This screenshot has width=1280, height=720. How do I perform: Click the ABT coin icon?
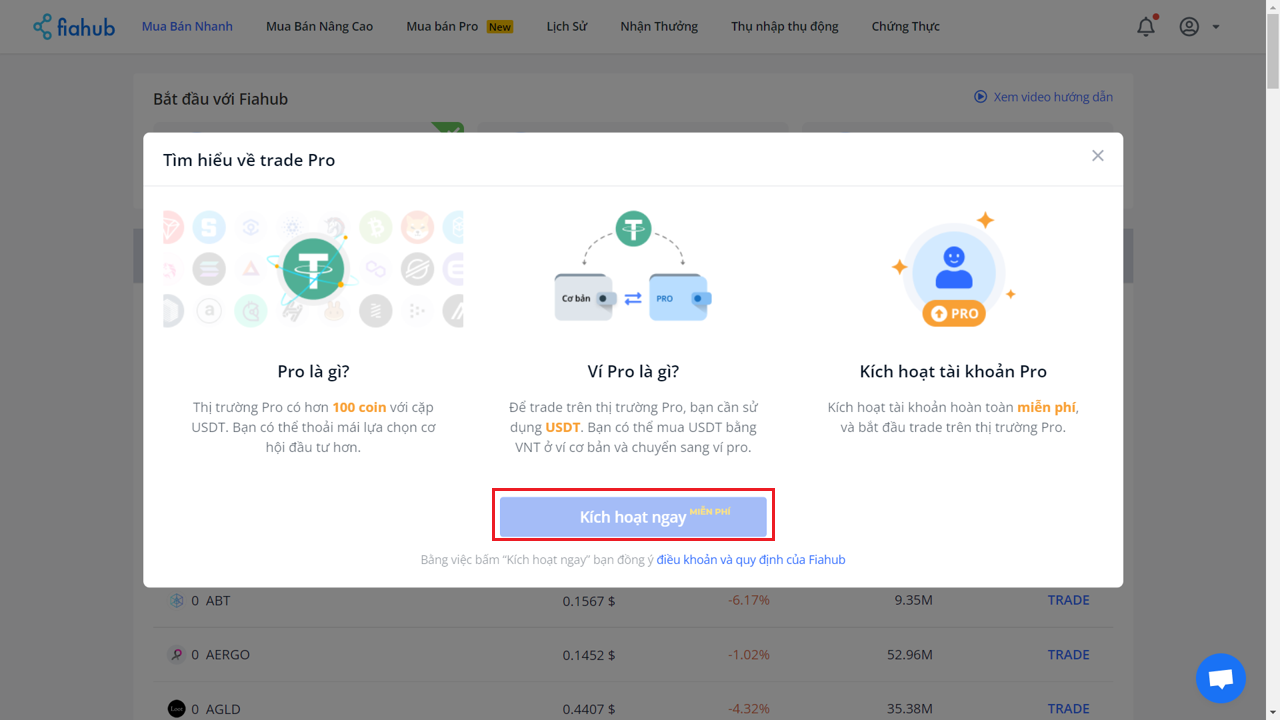point(177,601)
